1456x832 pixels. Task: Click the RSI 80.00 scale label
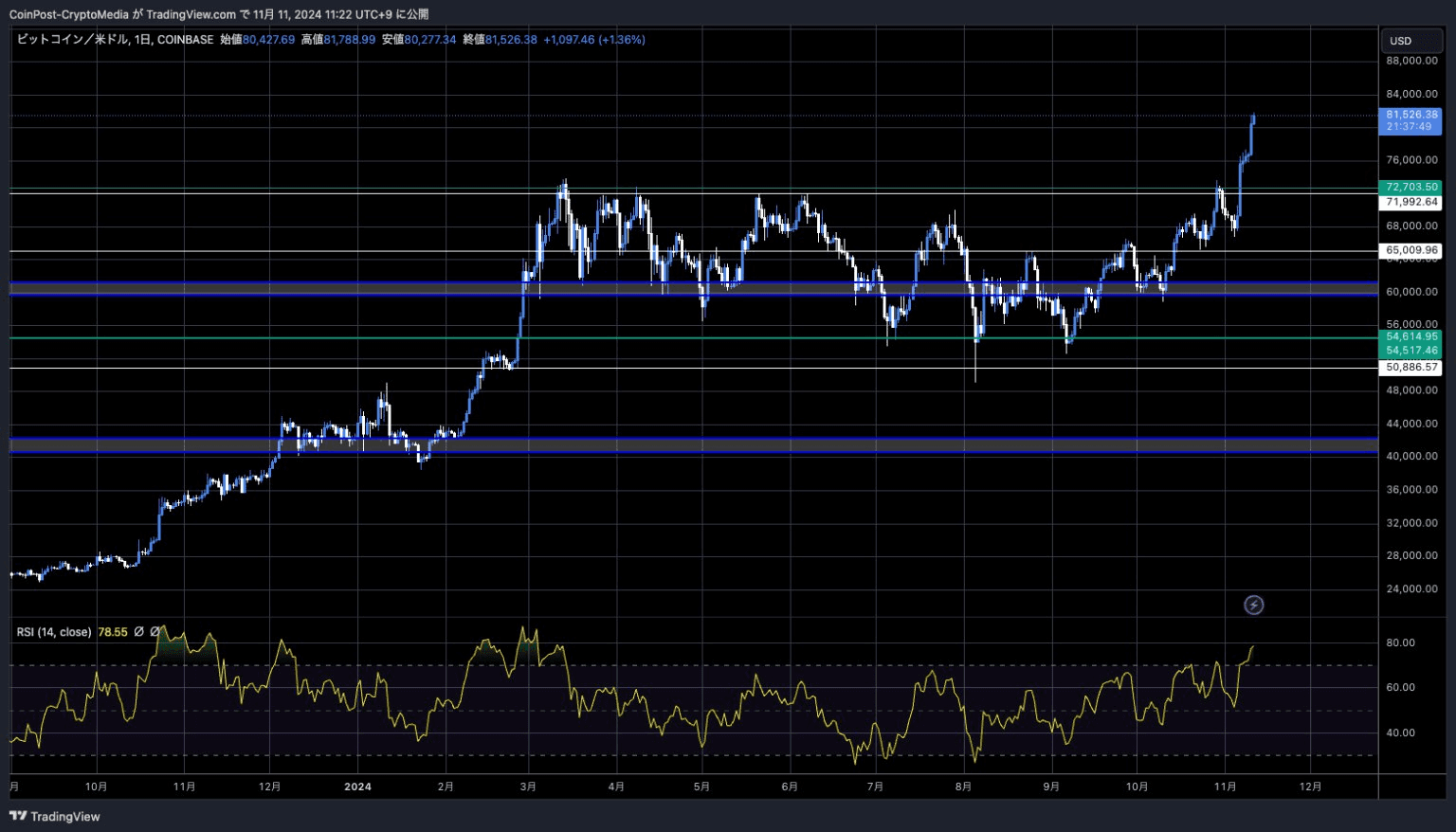click(1400, 642)
